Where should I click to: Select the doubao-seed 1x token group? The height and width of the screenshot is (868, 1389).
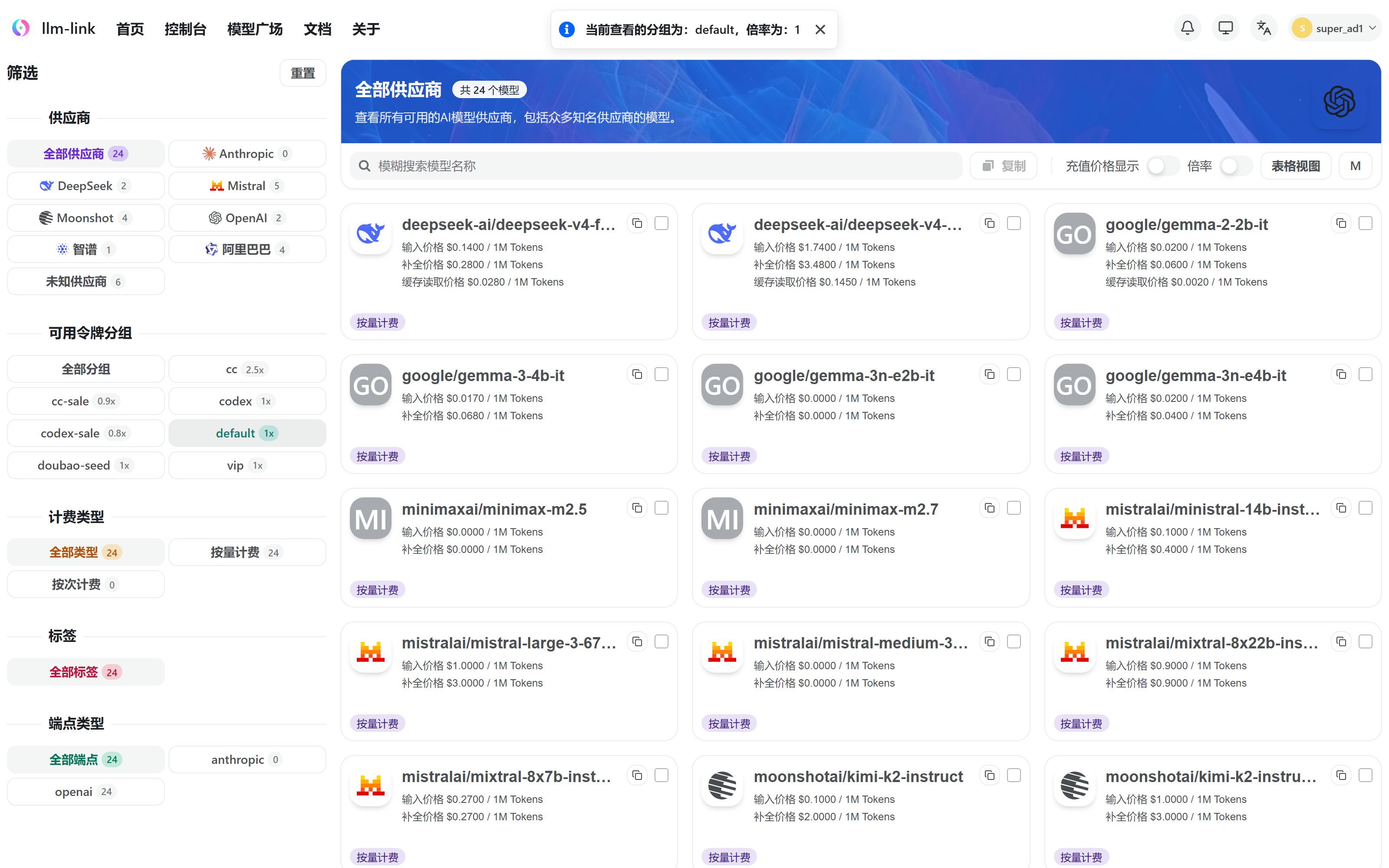(86, 466)
